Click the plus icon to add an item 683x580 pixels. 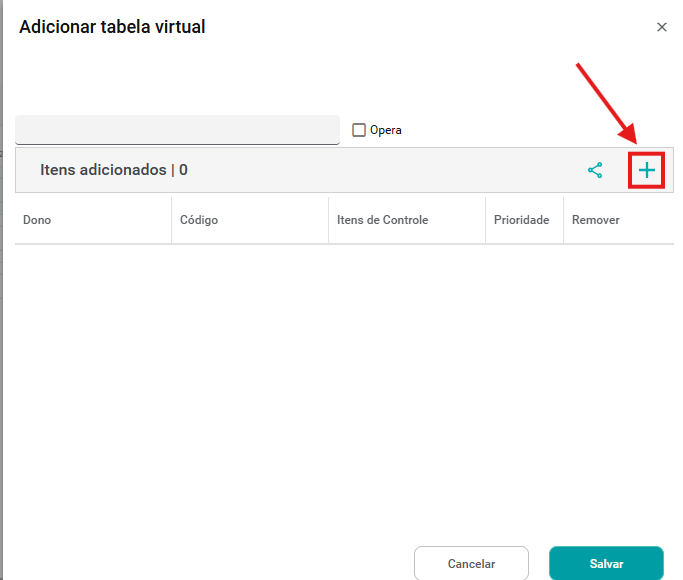coord(647,170)
